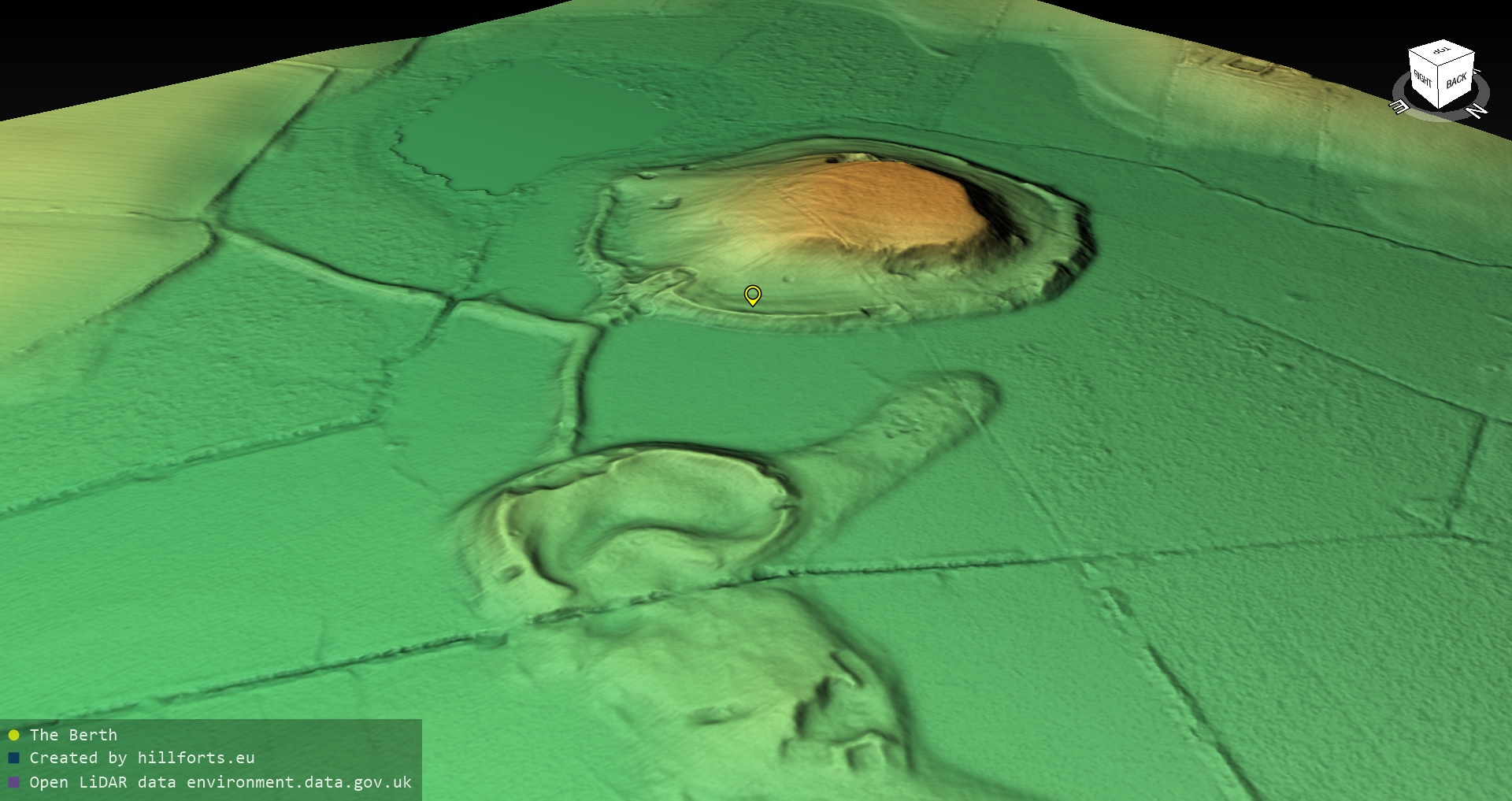Viewport: 1512px width, 801px height.
Task: Click the N compass letter
Action: point(1477,110)
